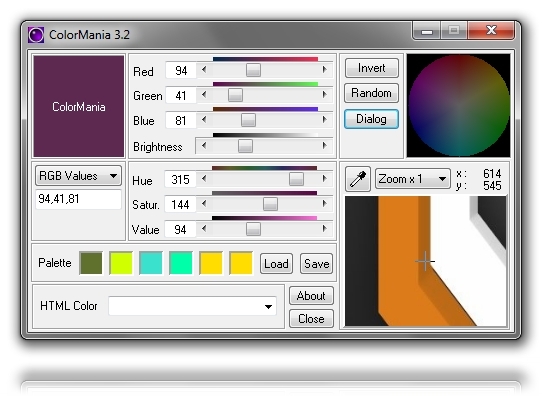Click the Red slider thumb

coord(253,70)
